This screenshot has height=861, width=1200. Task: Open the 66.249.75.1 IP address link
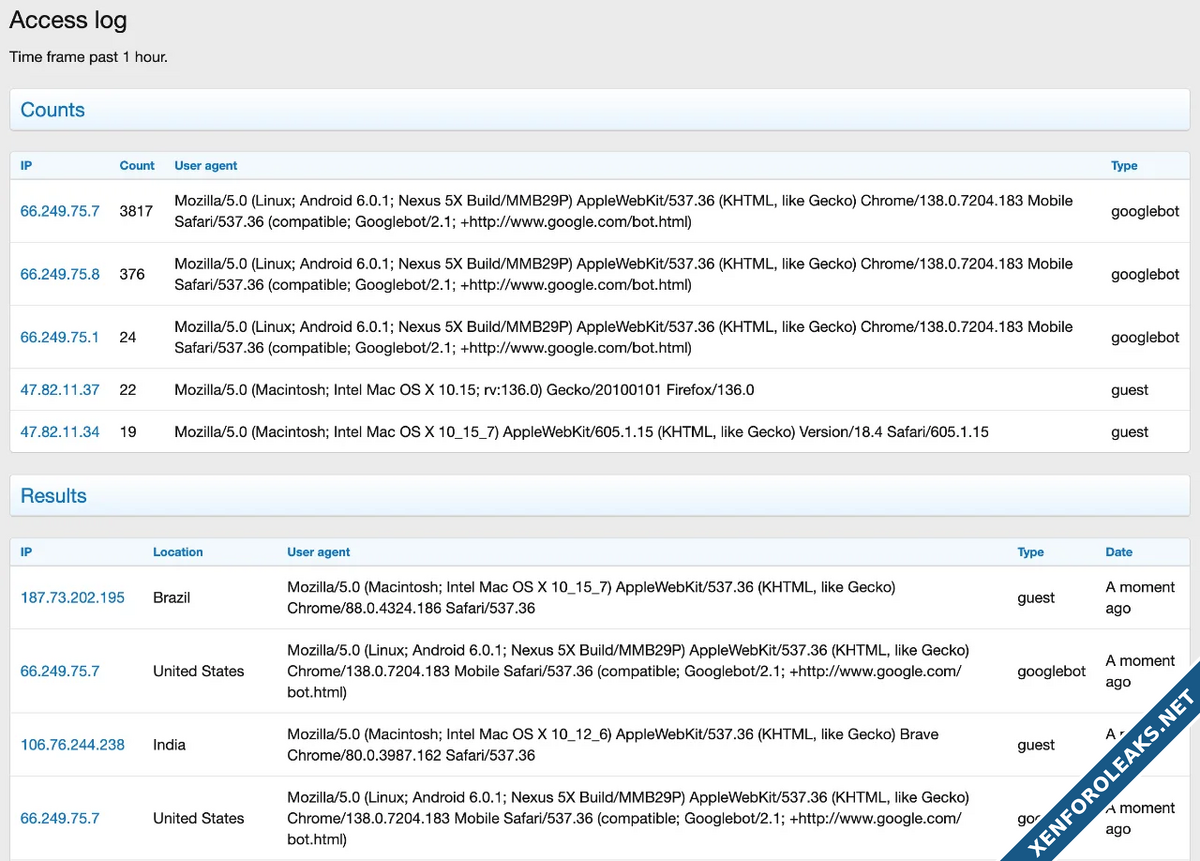pyautogui.click(x=60, y=337)
